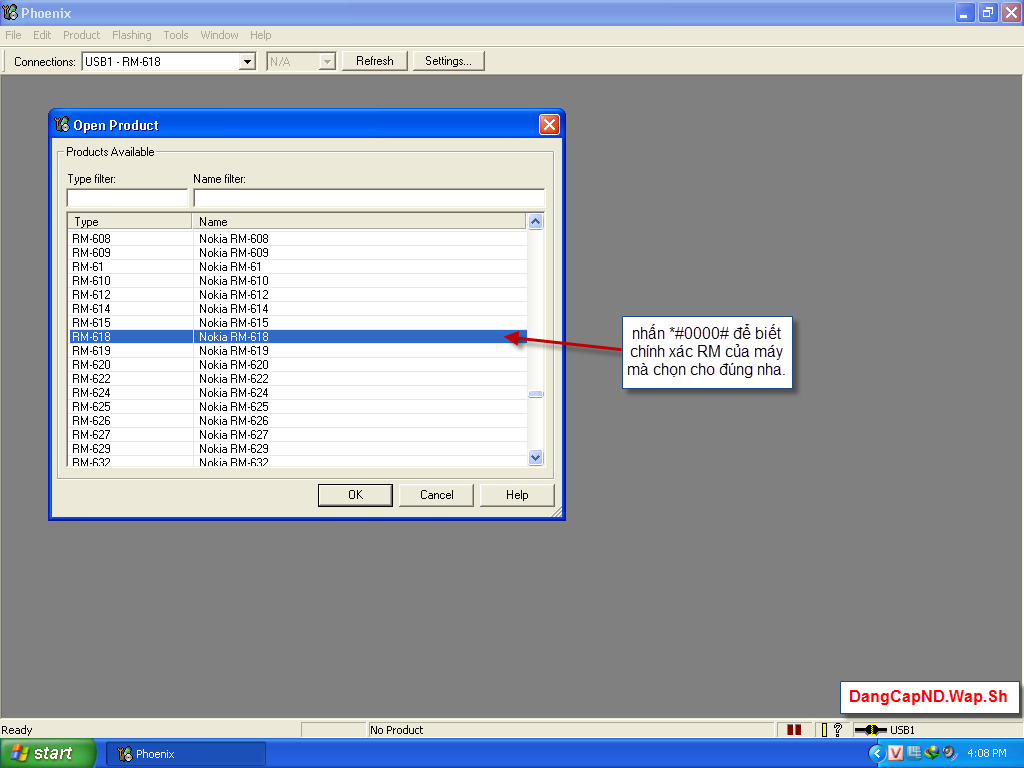Click the grid-shaped tray icon beside red V
This screenshot has height=768, width=1024.
pyautogui.click(x=914, y=753)
